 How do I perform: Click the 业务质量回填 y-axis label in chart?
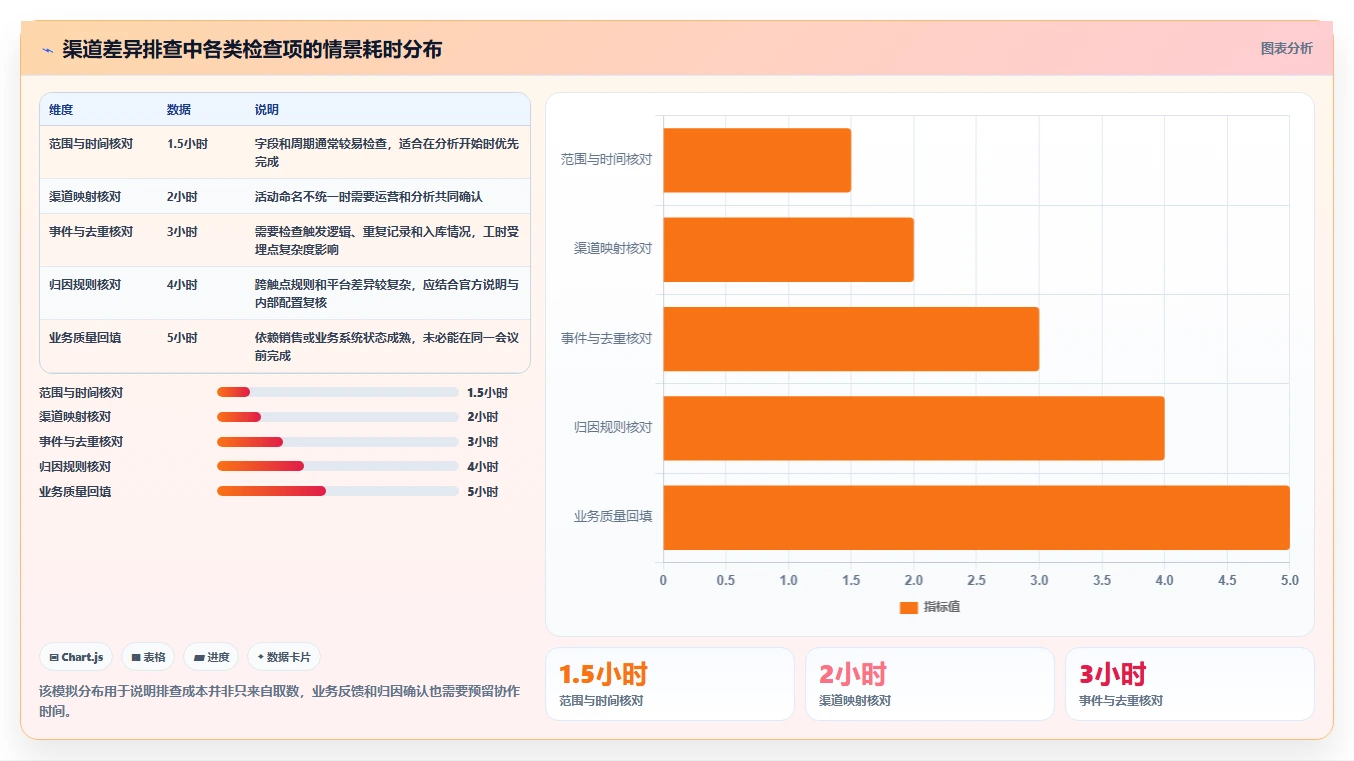(x=613, y=517)
